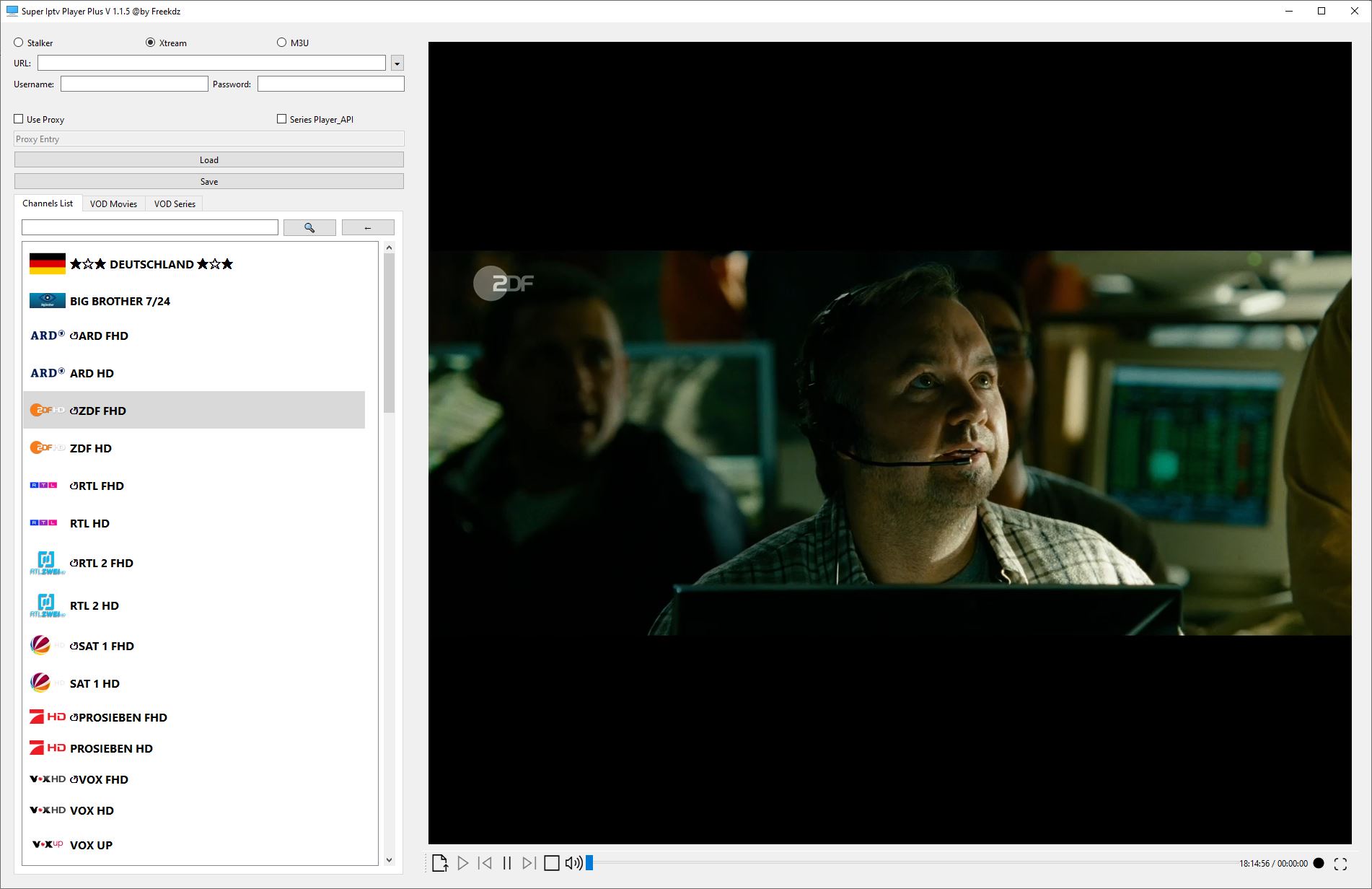The height and width of the screenshot is (889, 1372).
Task: Open media file icon in player bar
Action: pyautogui.click(x=440, y=863)
